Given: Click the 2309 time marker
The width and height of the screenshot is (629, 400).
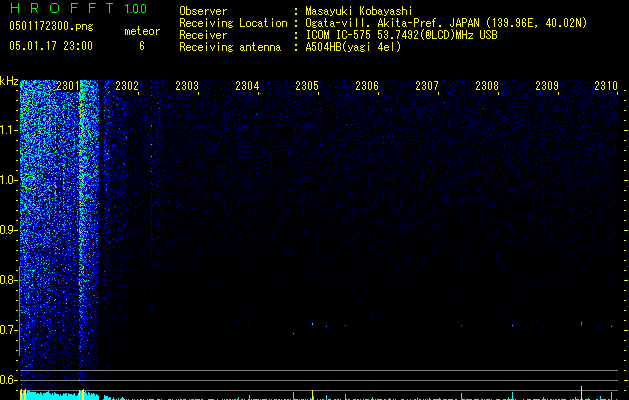Looking at the screenshot, I should pos(547,86).
